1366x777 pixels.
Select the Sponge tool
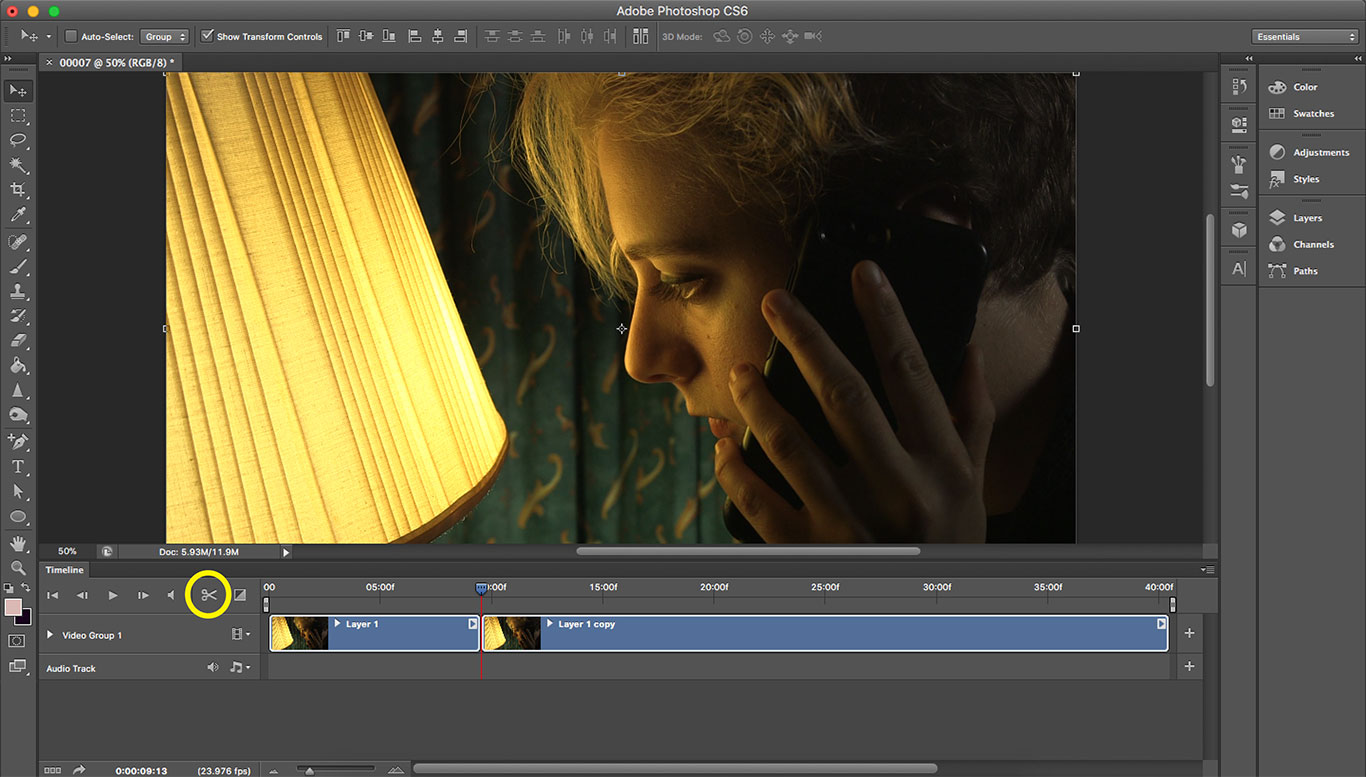tap(18, 415)
